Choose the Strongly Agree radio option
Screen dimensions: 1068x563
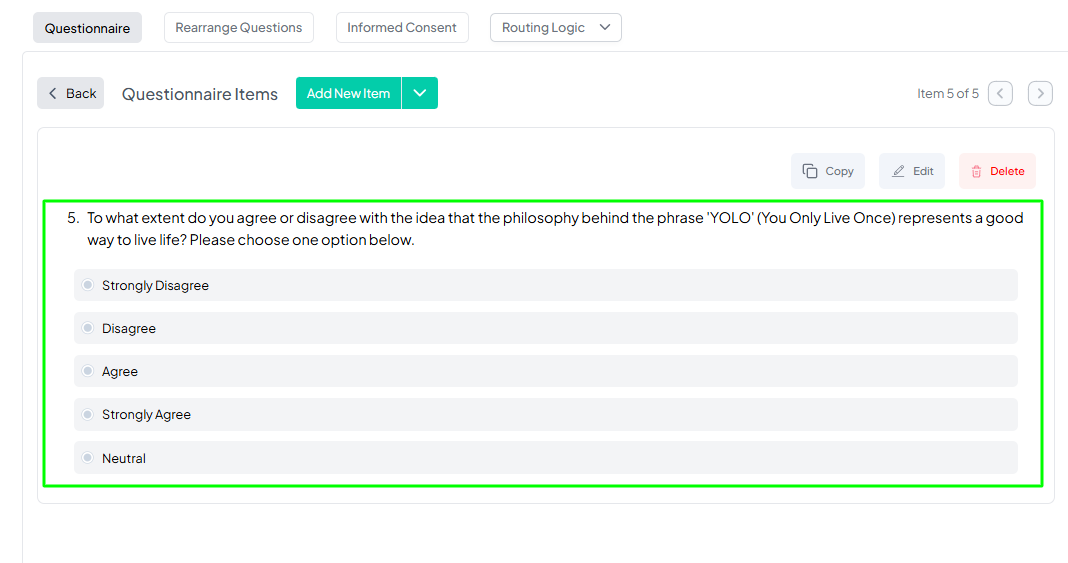87,414
